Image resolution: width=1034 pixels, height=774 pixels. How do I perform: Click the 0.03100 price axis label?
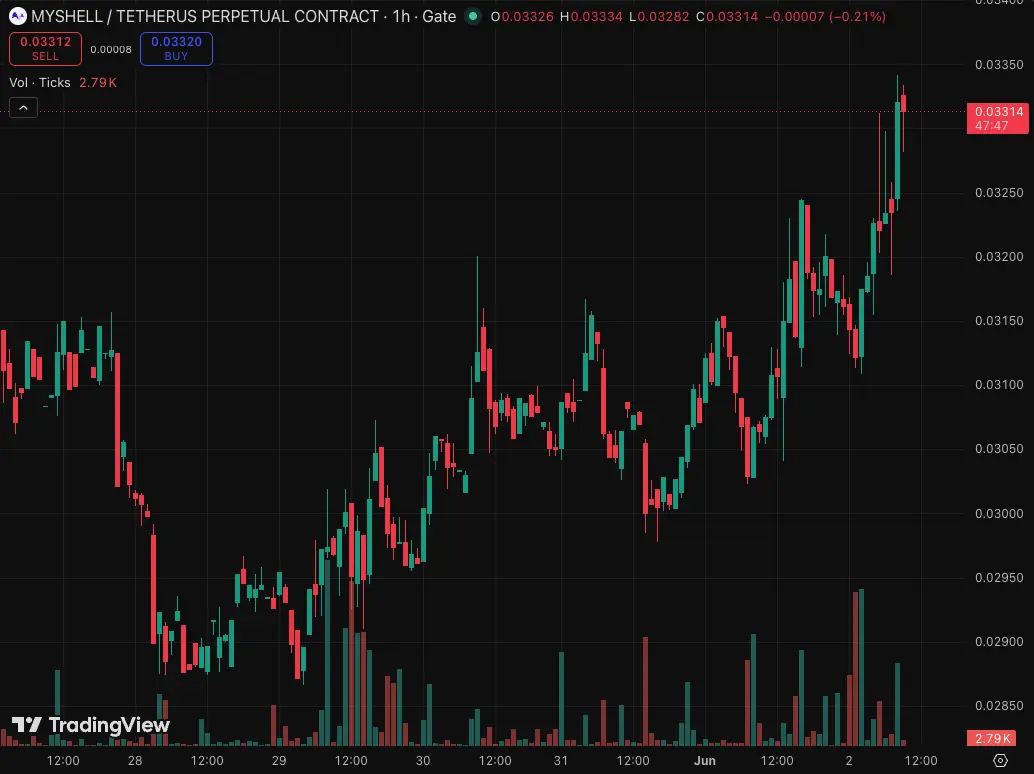pos(999,384)
